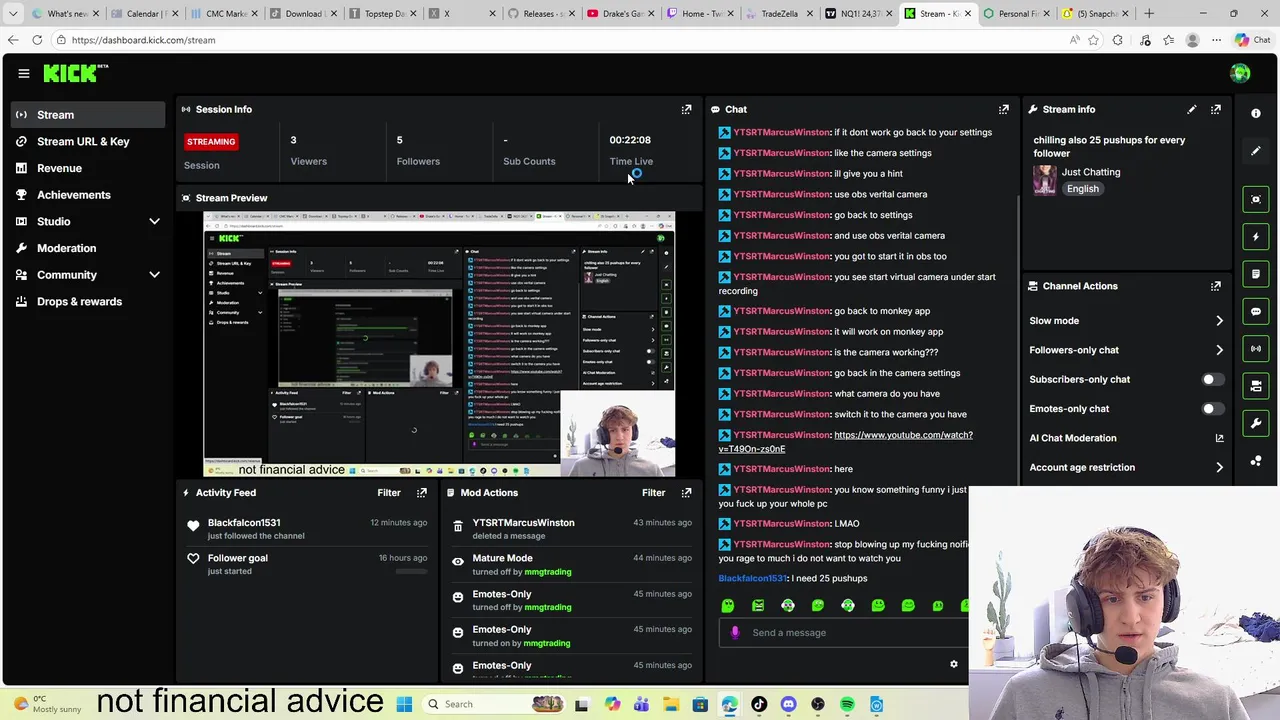
Task: Click the KICK logo
Action: click(77, 73)
